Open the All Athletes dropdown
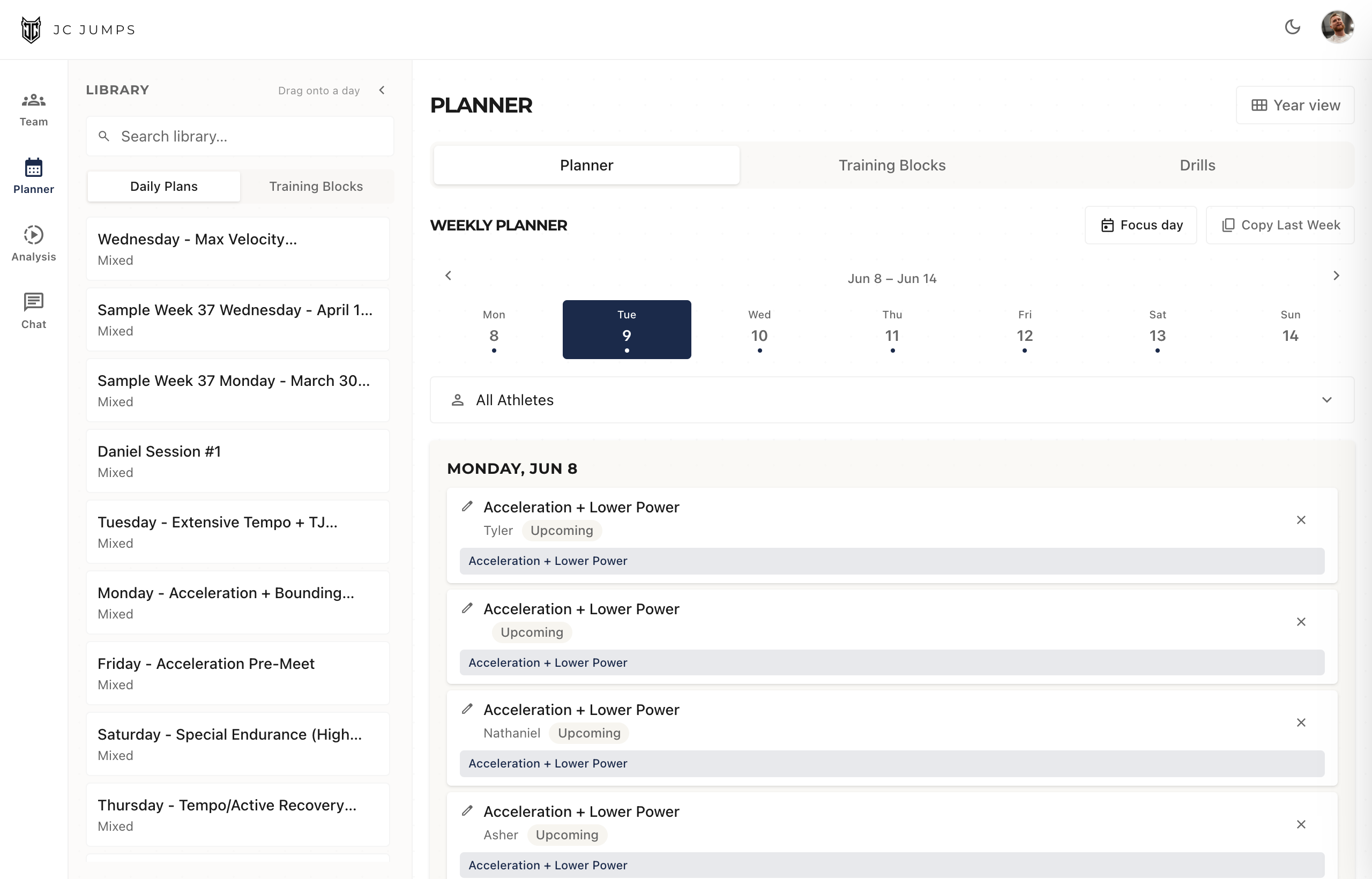 pyautogui.click(x=891, y=400)
